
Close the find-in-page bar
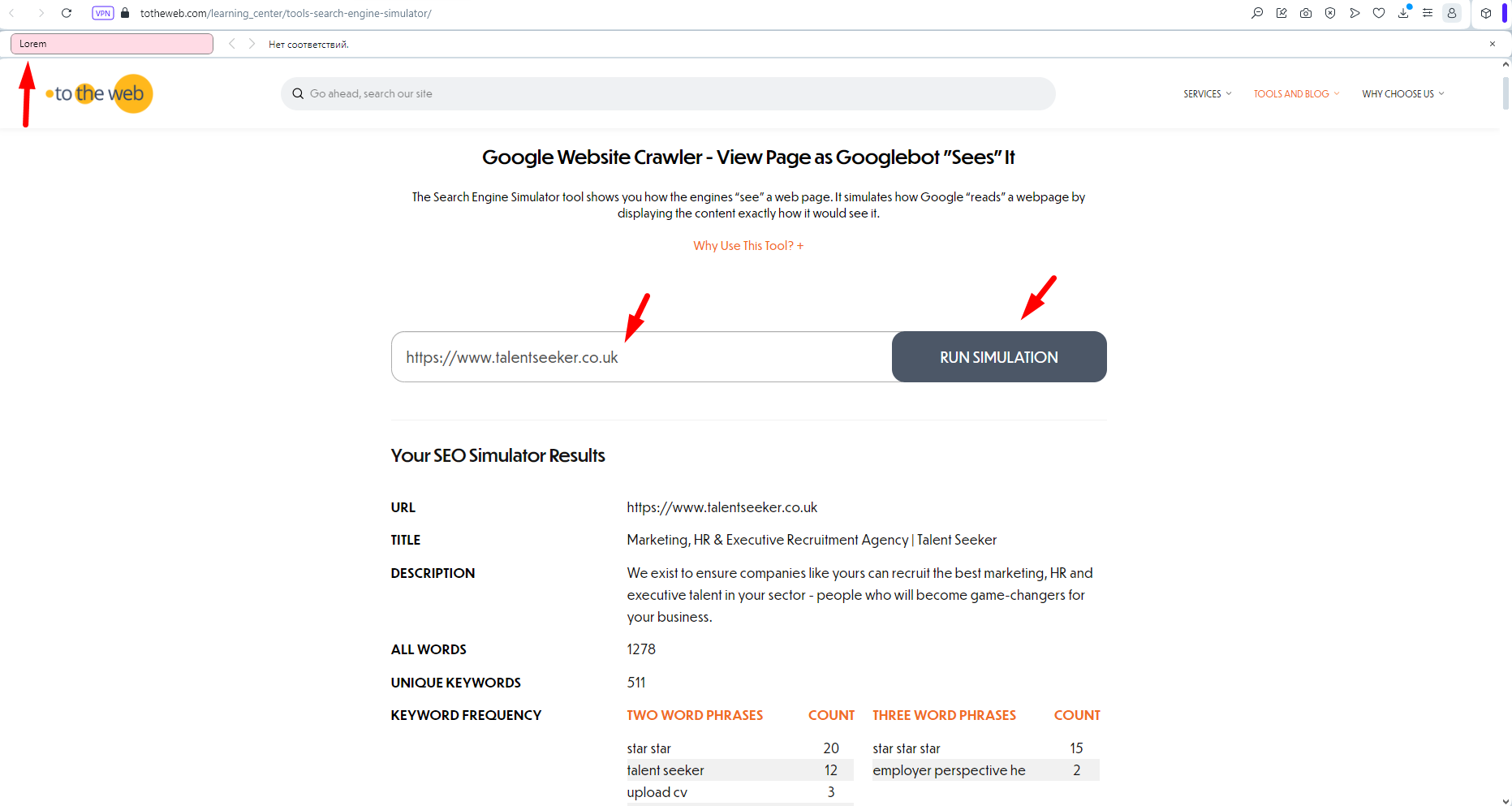(1493, 44)
